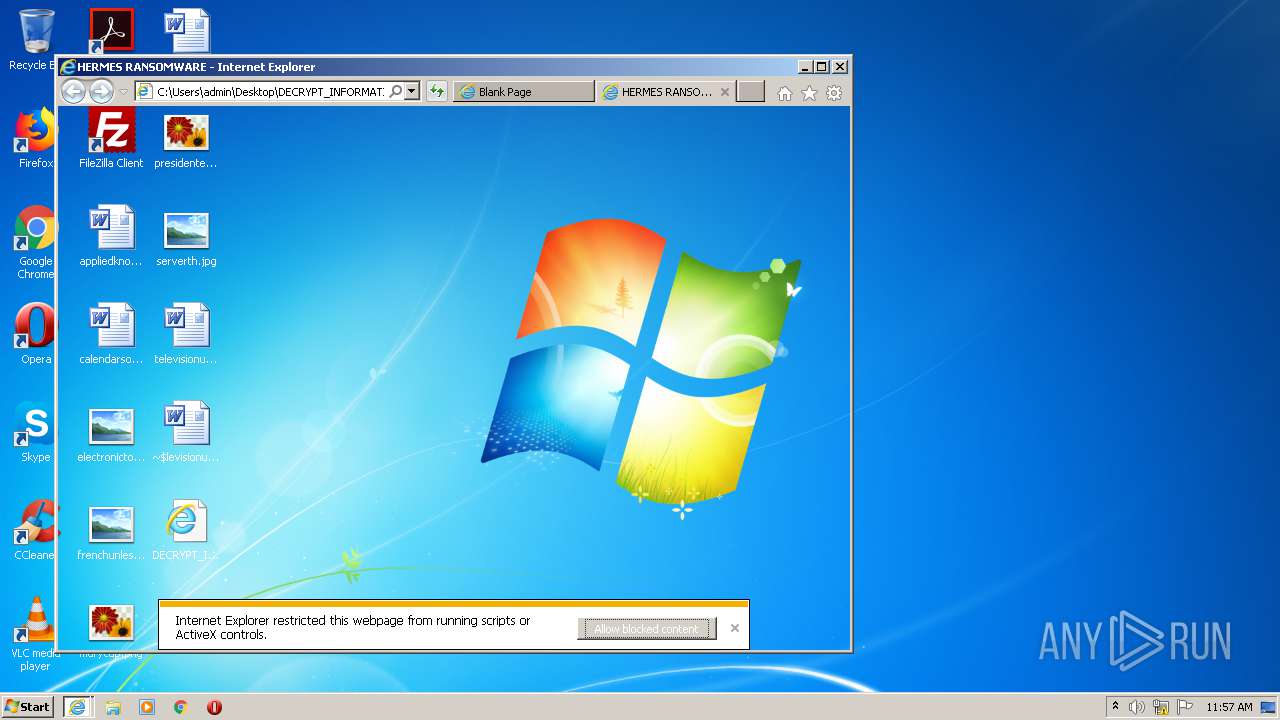Select the Skype desktop shortcut

point(35,432)
